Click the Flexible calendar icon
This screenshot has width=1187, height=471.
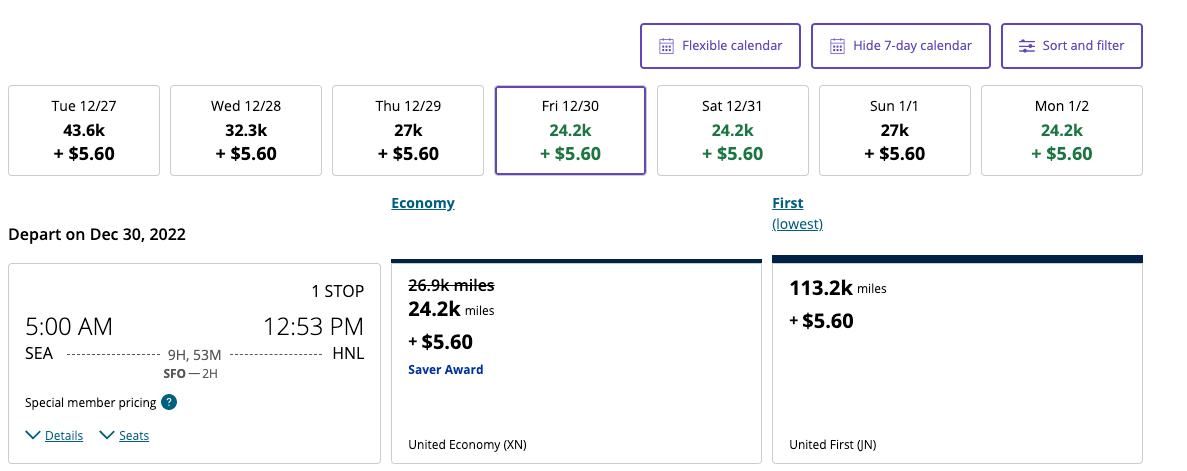[x=667, y=46]
